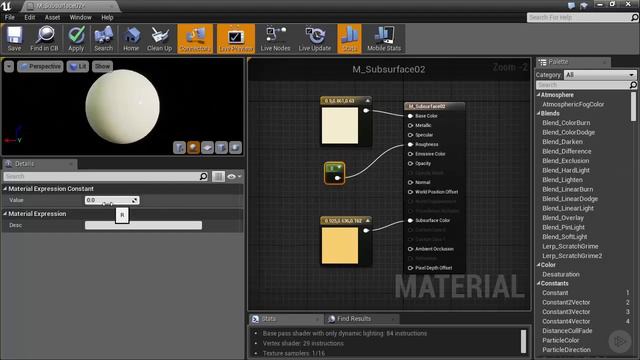The width and height of the screenshot is (640, 360).
Task: Open the Edit menu
Action: (29, 17)
